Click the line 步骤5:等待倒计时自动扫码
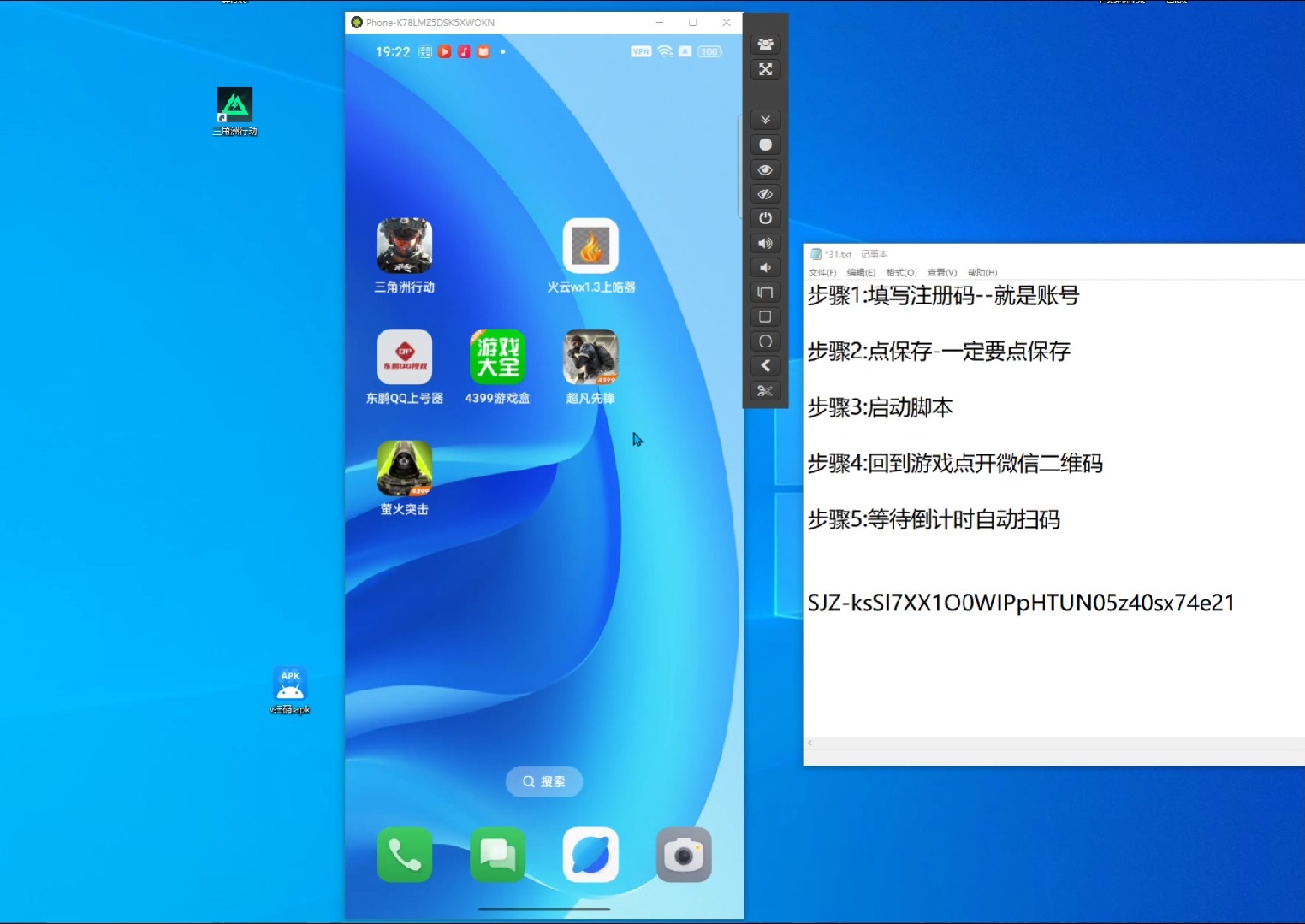This screenshot has height=924, width=1305. coord(934,519)
